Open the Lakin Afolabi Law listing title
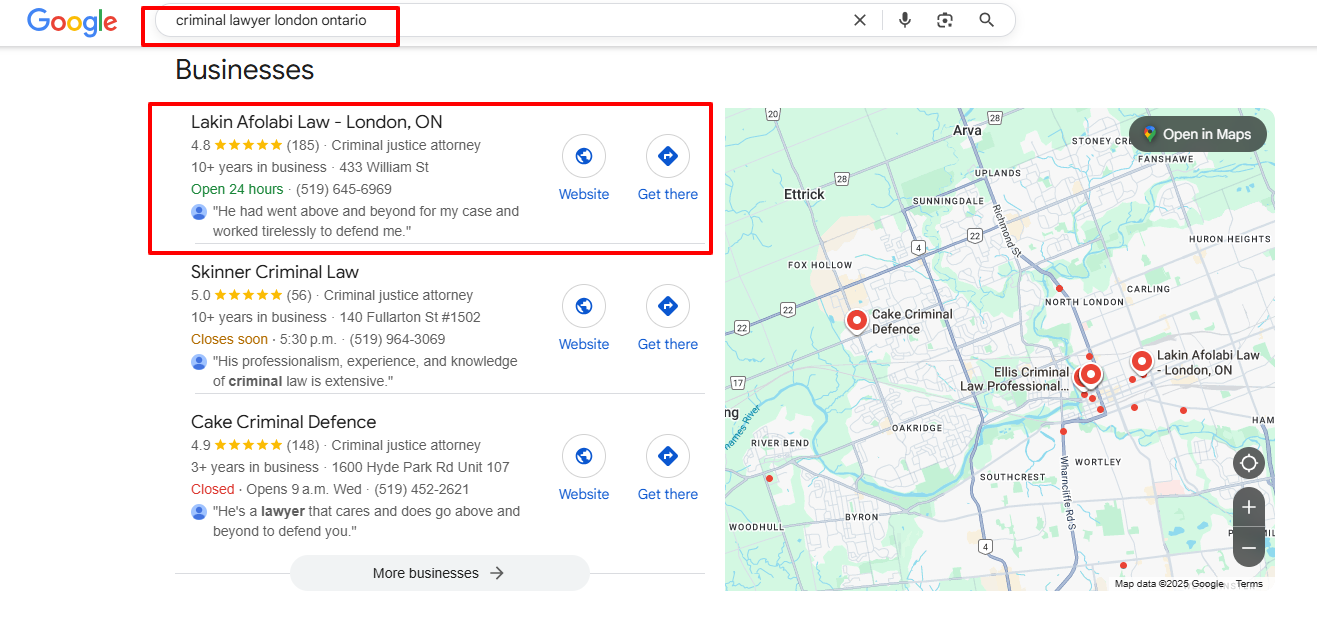The width and height of the screenshot is (1317, 624). 316,122
